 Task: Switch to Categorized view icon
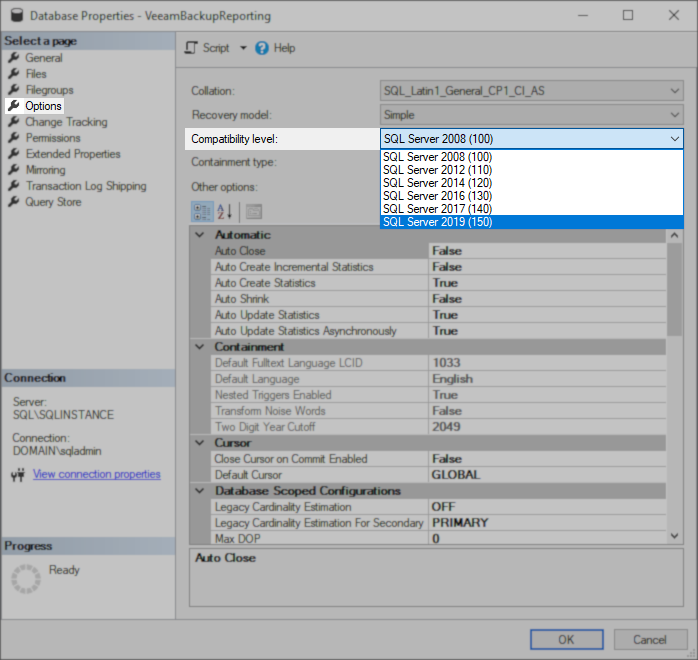[x=202, y=211]
